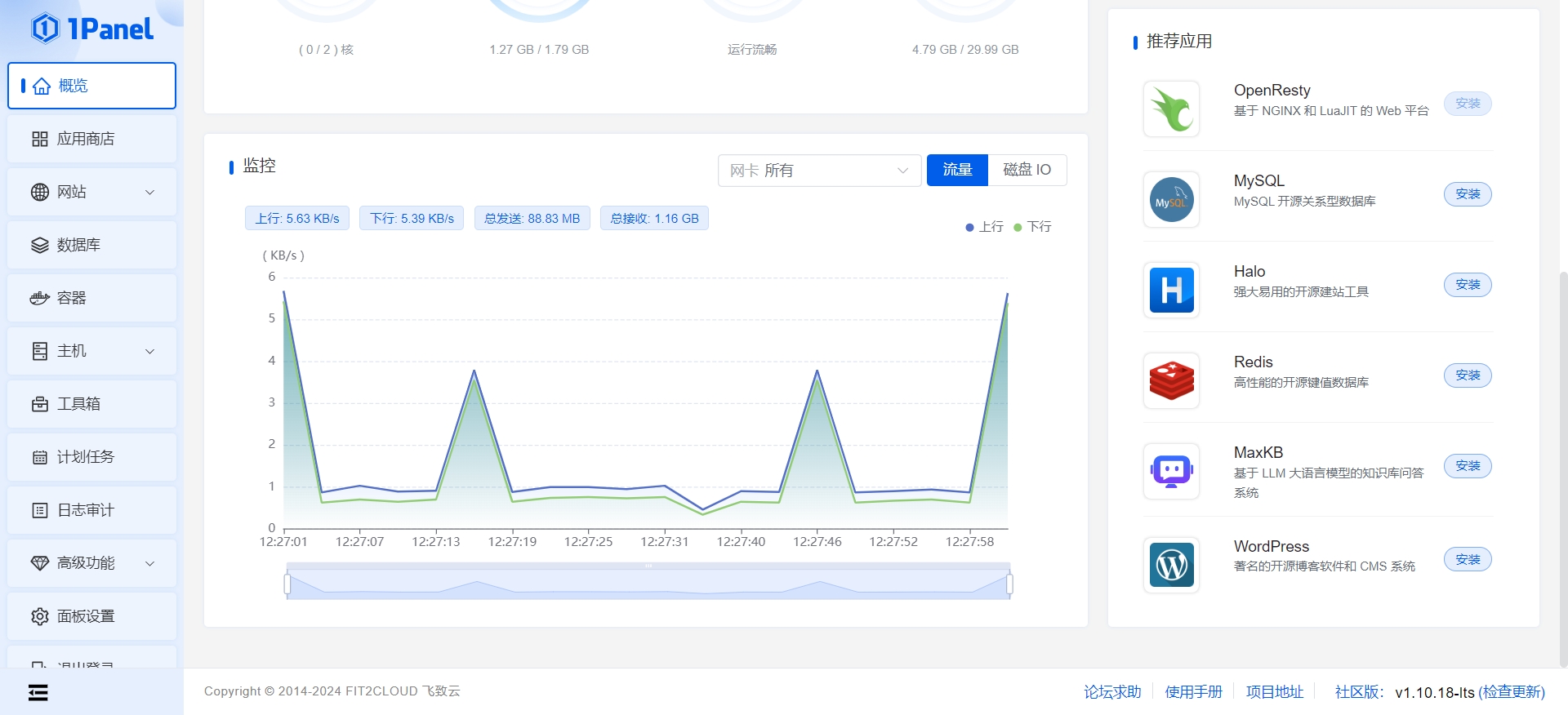Image resolution: width=1568 pixels, height=715 pixels.
Task: Open the OpenResty app icon
Action: [x=1171, y=109]
